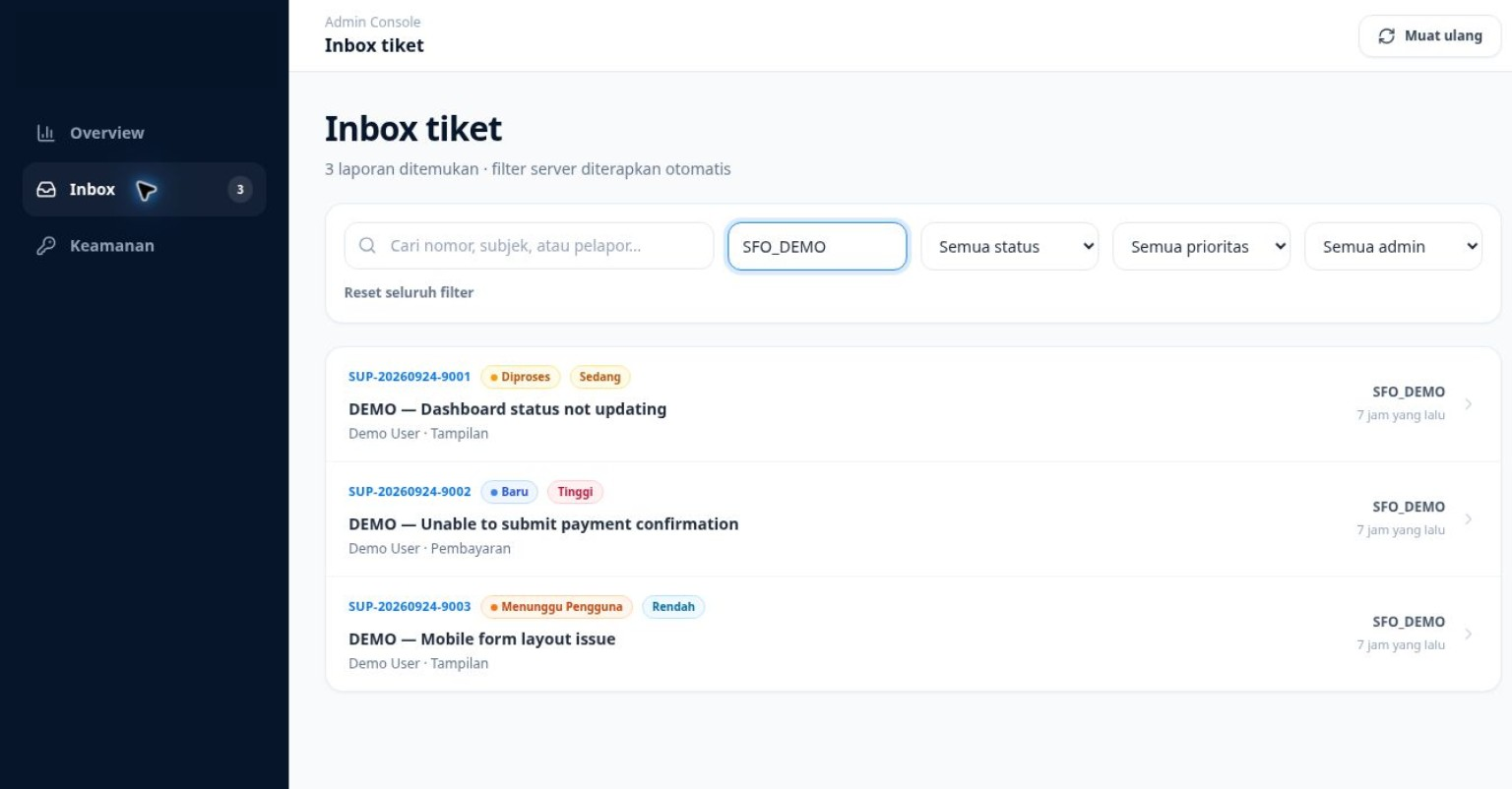
Task: Click the Inbox tray icon in sidebar
Action: [x=46, y=190]
